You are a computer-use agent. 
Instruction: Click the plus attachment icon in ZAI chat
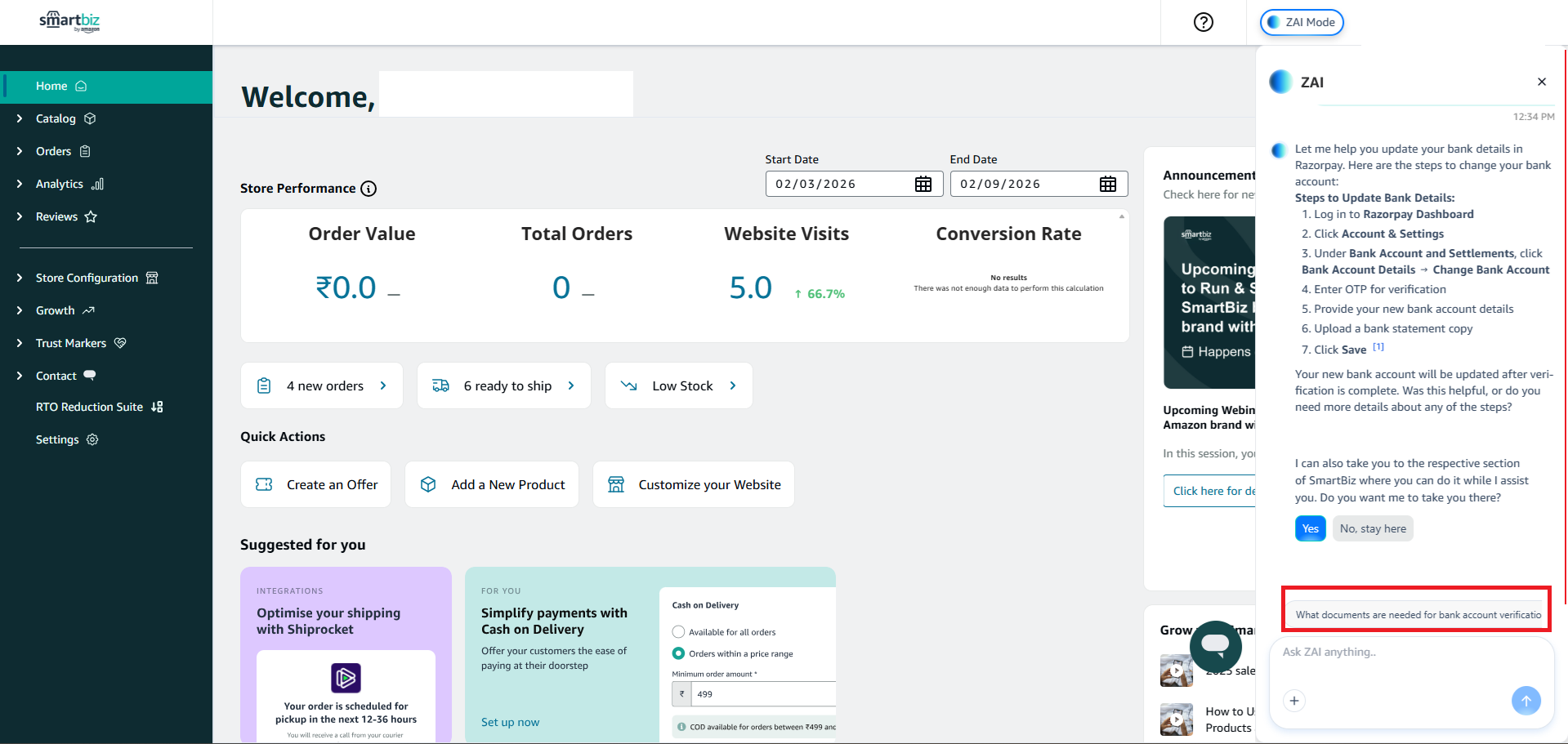[x=1293, y=701]
